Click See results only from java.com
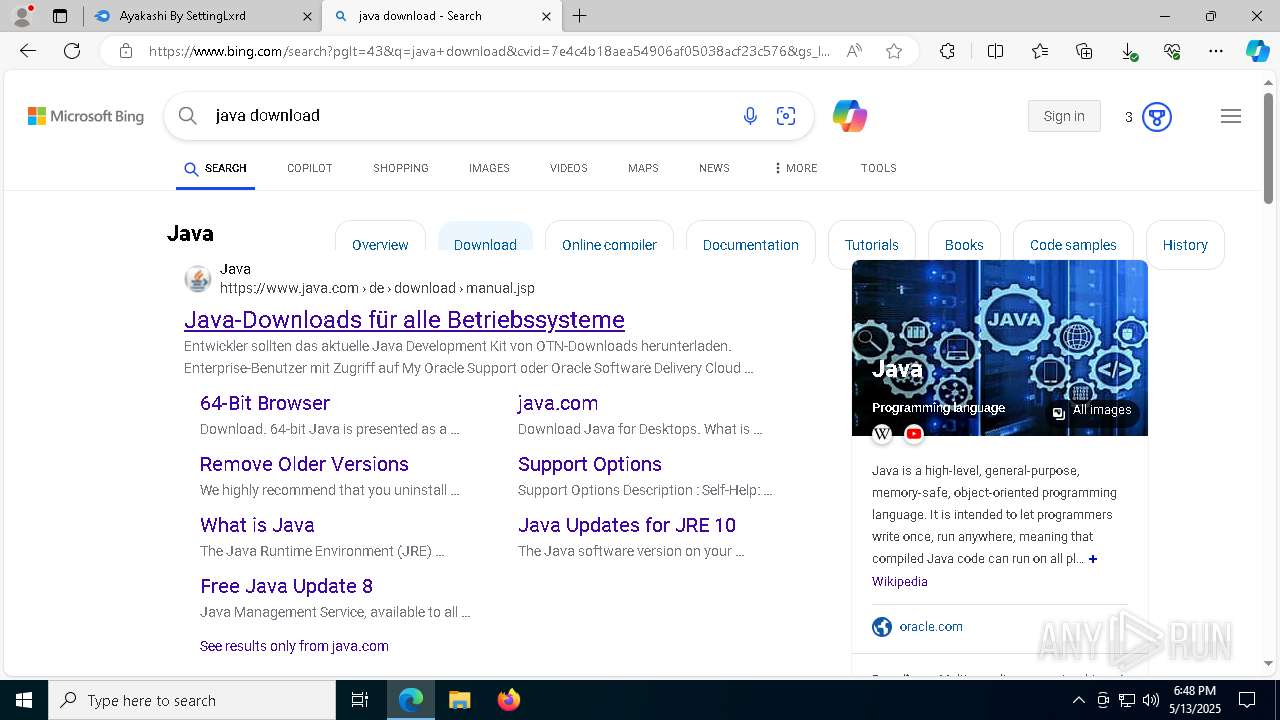The image size is (1280, 720). point(294,646)
